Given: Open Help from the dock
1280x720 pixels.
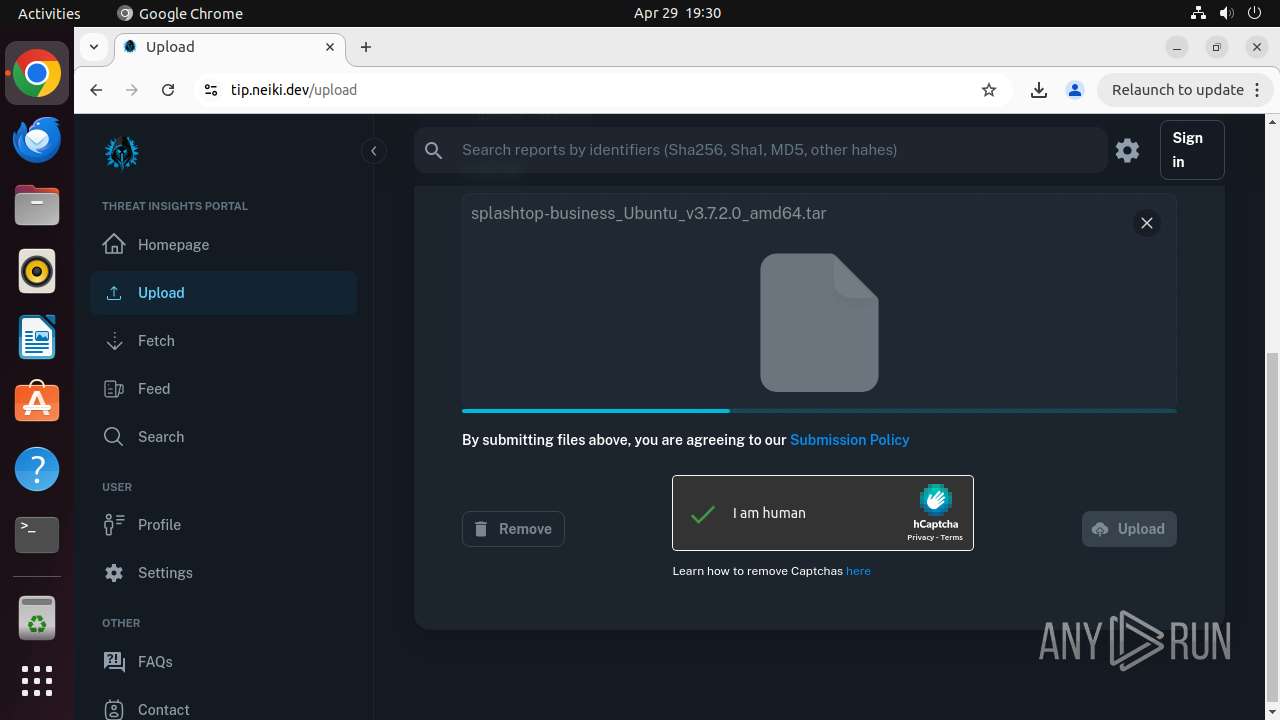Looking at the screenshot, I should point(37,469).
